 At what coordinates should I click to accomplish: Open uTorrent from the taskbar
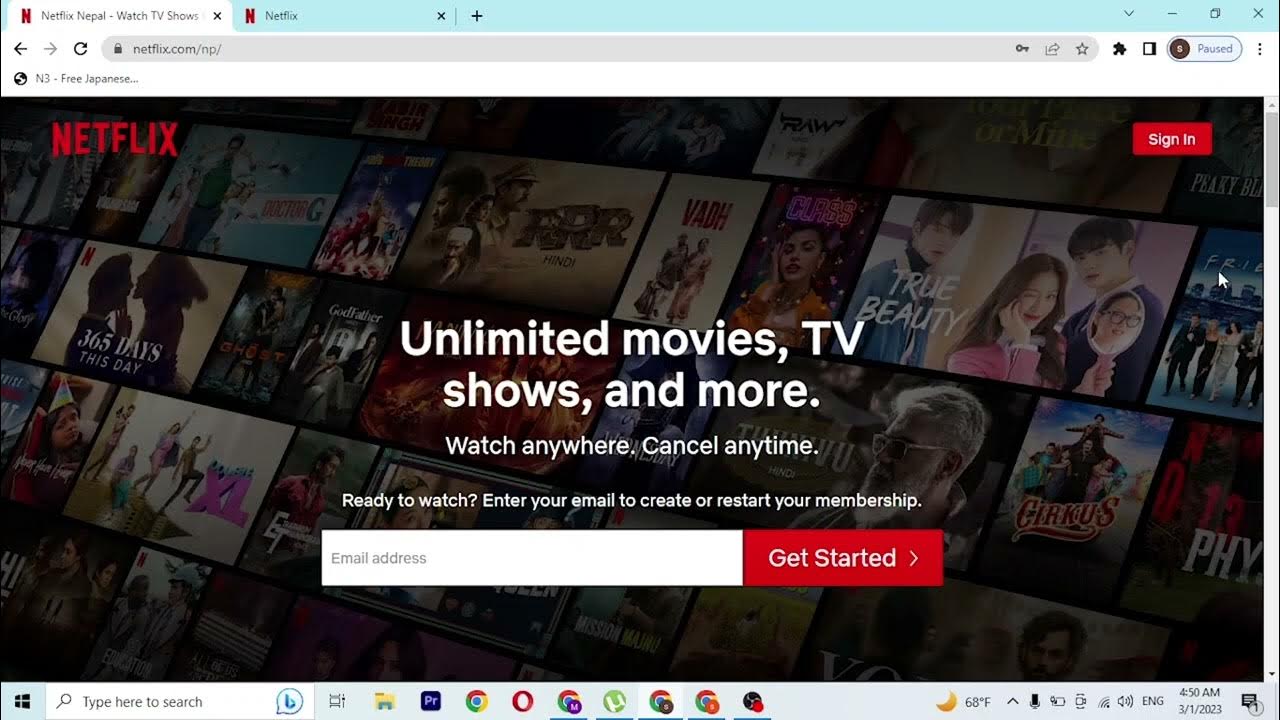pos(615,702)
